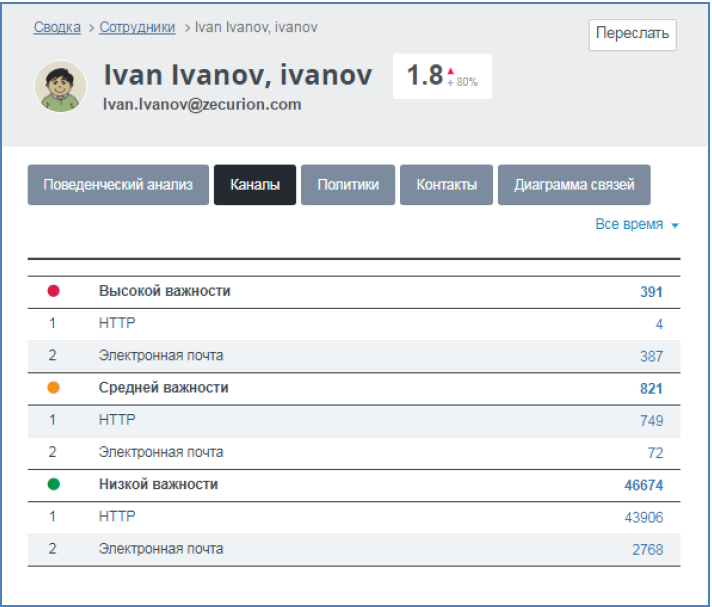The width and height of the screenshot is (712, 607).
Task: Click the 391 high importance count
Action: click(x=651, y=292)
